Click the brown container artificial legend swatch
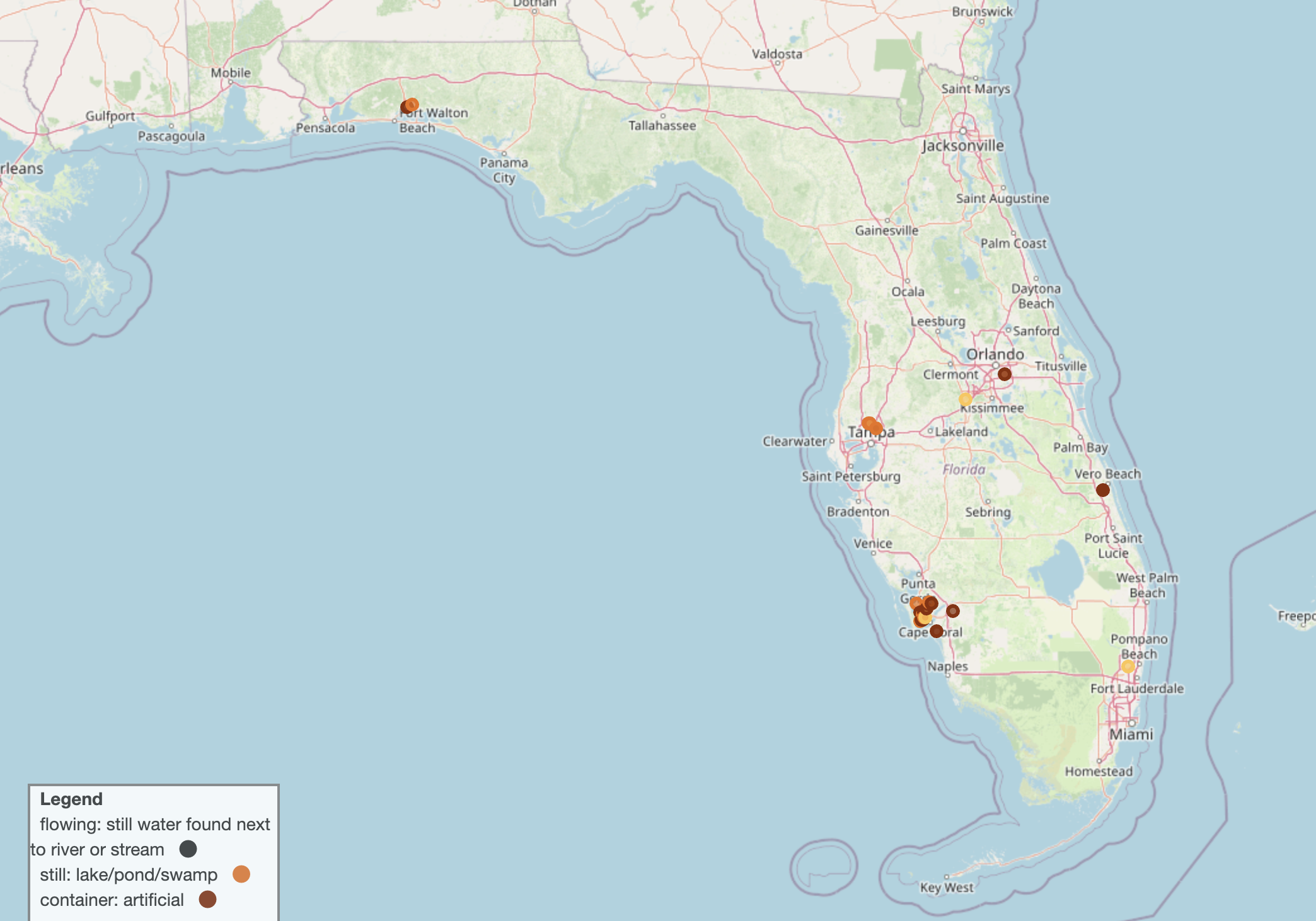1316x921 pixels. [207, 900]
